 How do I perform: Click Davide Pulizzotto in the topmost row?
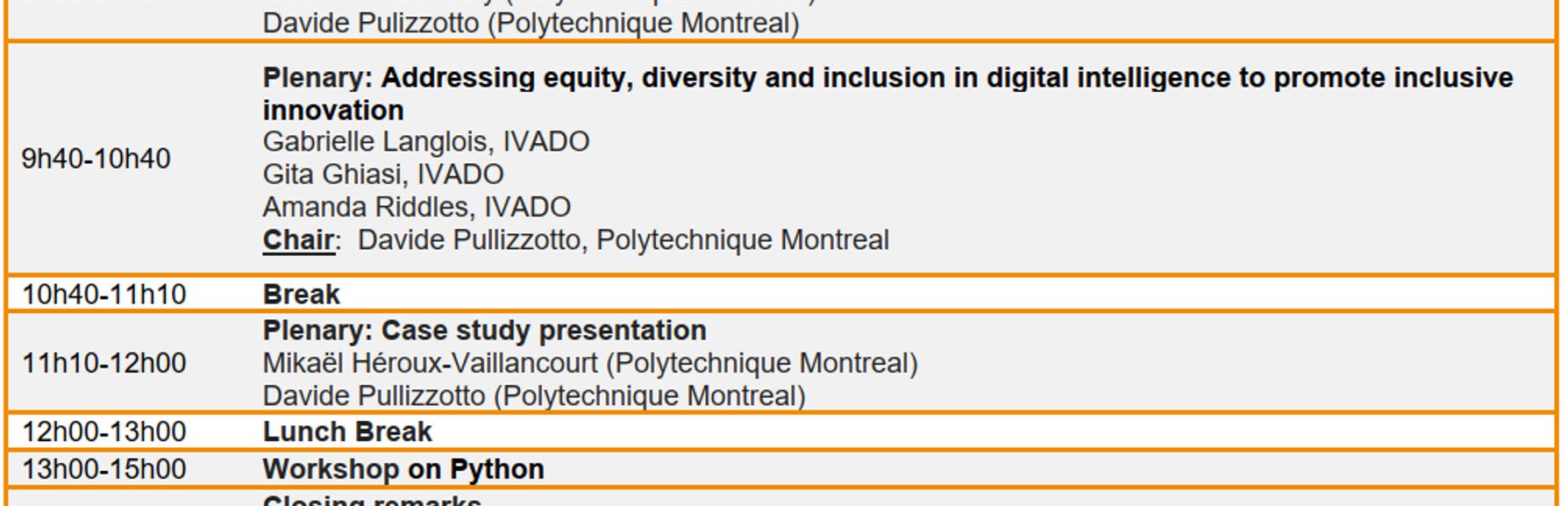point(531,23)
